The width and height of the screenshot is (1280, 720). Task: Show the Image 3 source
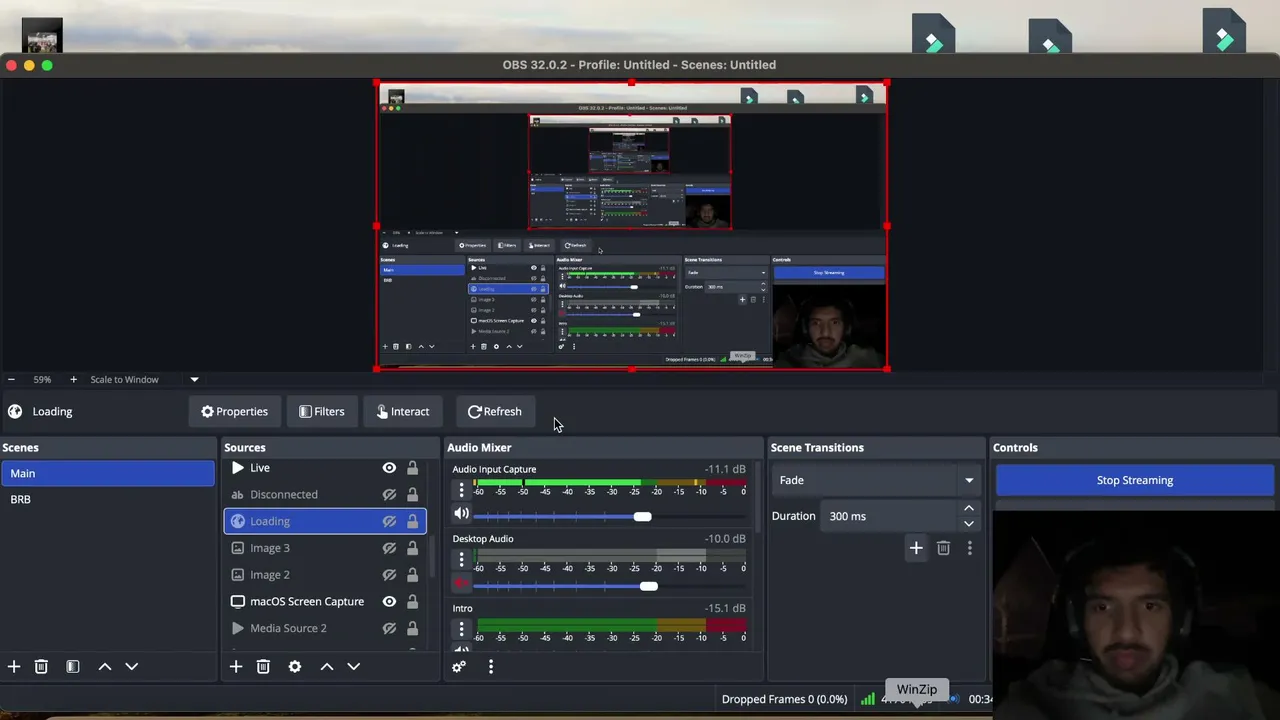[x=389, y=548]
